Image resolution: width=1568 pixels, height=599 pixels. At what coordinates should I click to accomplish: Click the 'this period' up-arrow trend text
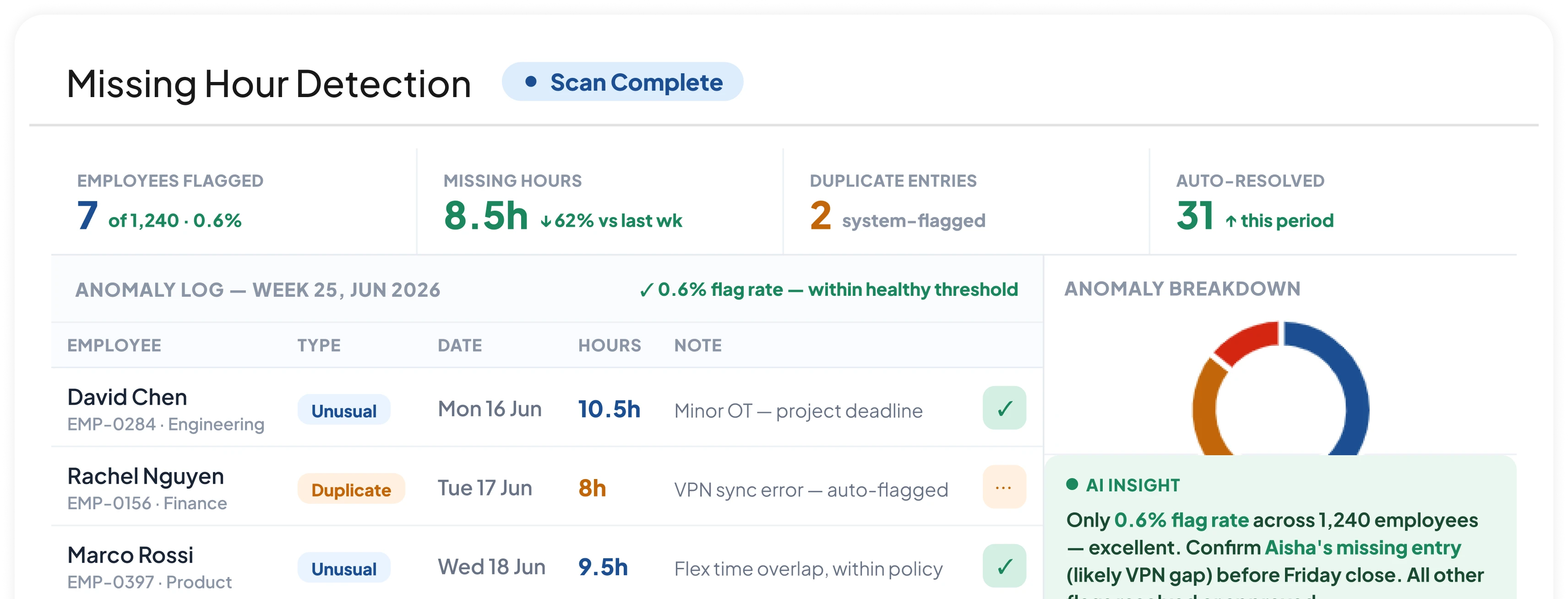(x=1279, y=220)
